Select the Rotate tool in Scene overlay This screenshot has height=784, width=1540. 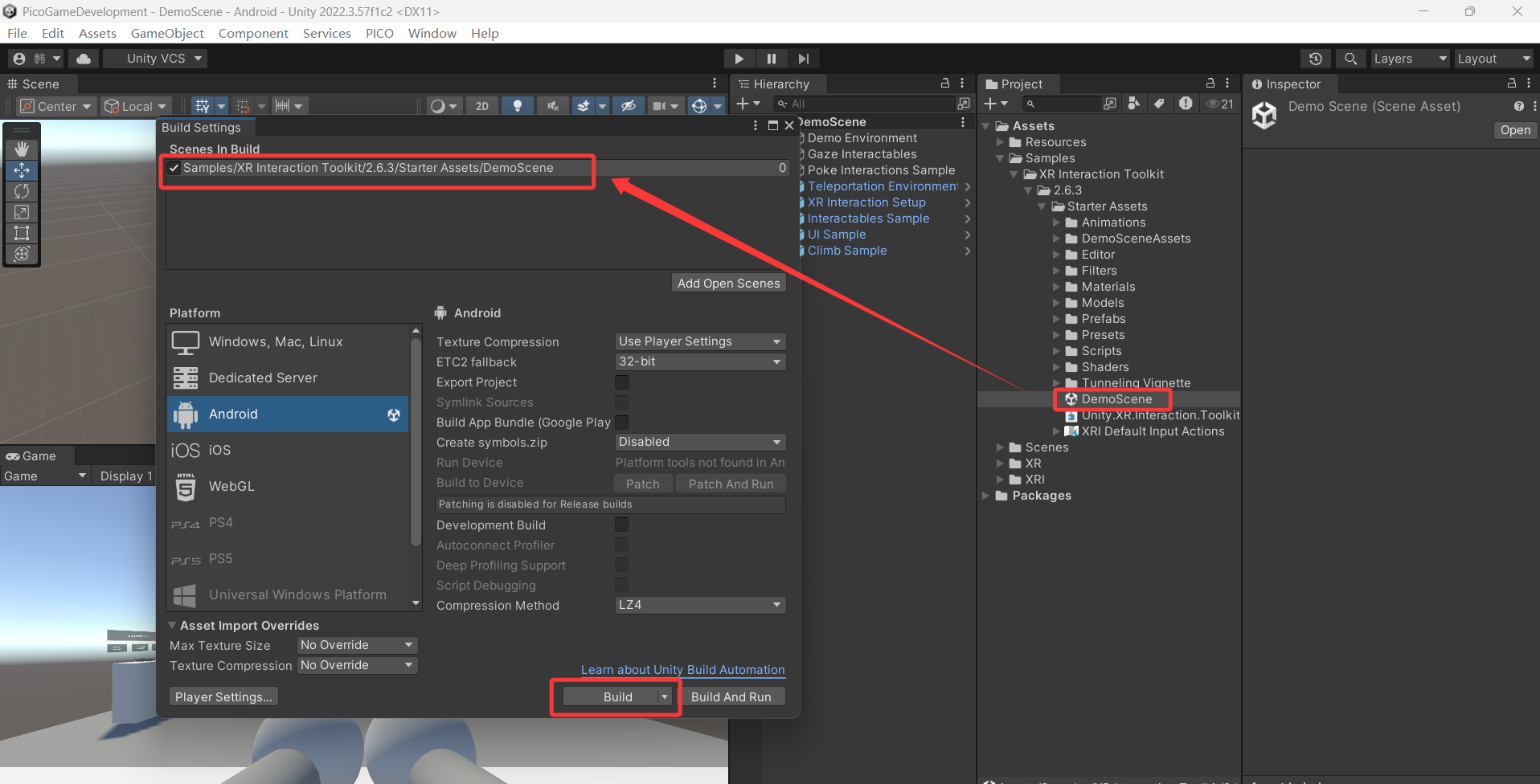coord(22,191)
